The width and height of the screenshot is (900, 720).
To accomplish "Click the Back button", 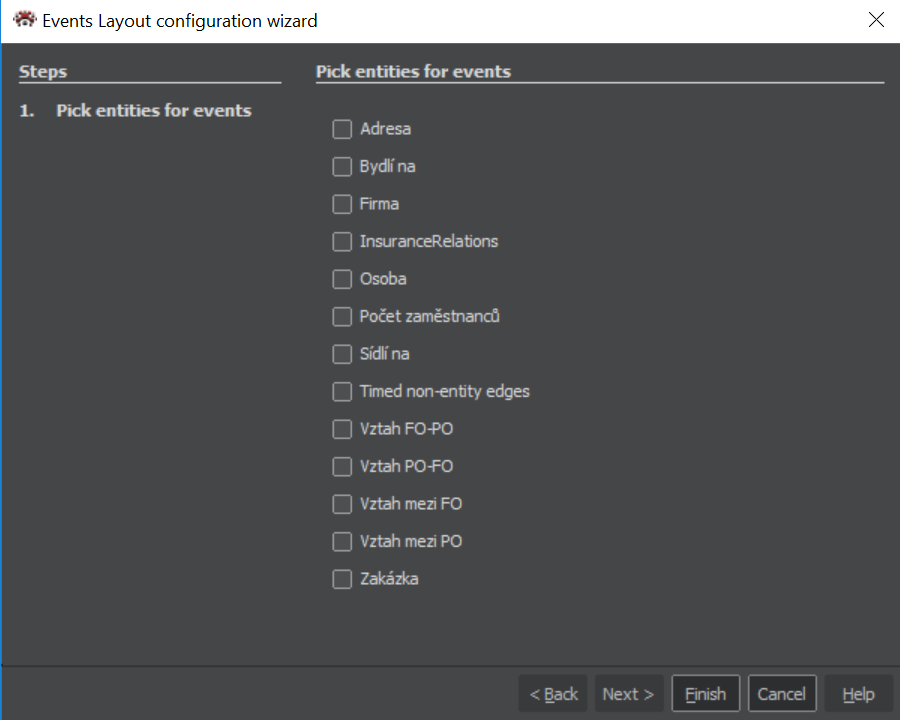I will [553, 694].
